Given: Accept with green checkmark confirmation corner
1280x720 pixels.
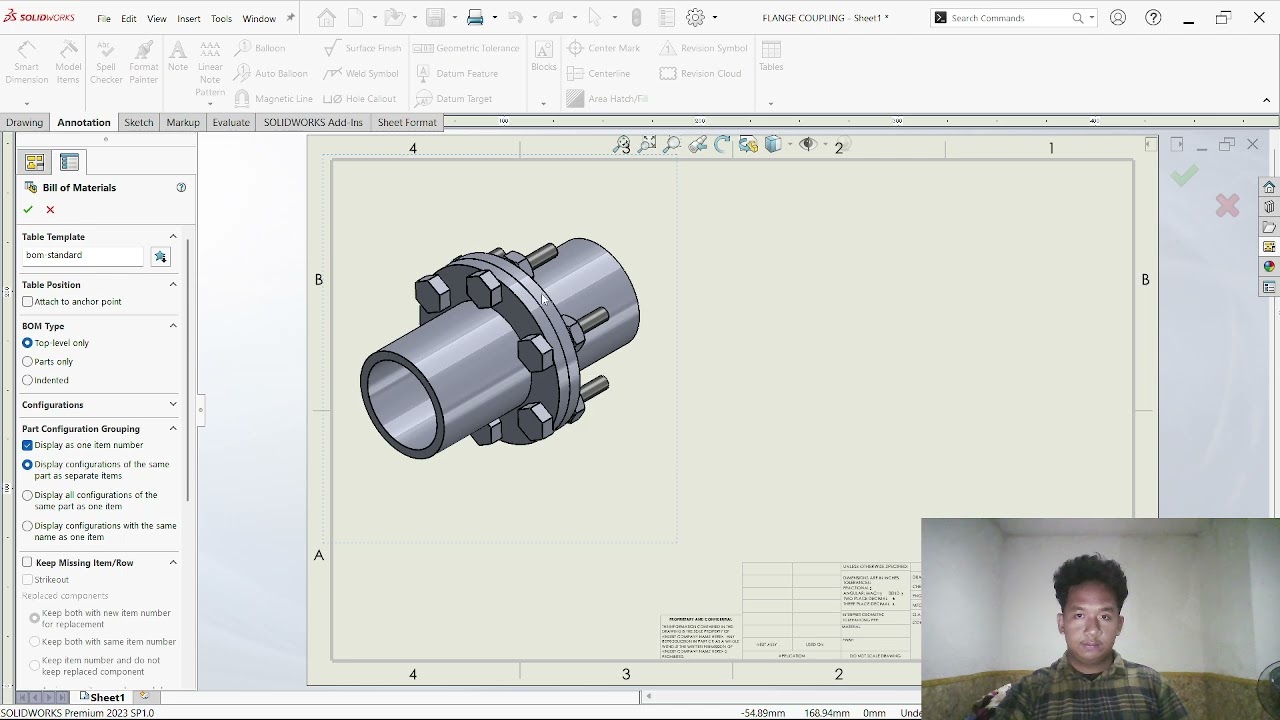Looking at the screenshot, I should [x=1185, y=177].
